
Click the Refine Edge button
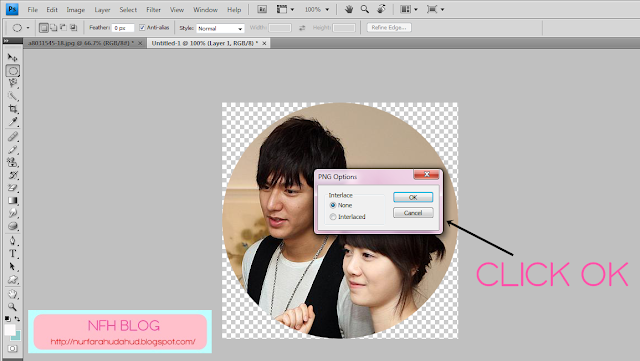tap(389, 27)
